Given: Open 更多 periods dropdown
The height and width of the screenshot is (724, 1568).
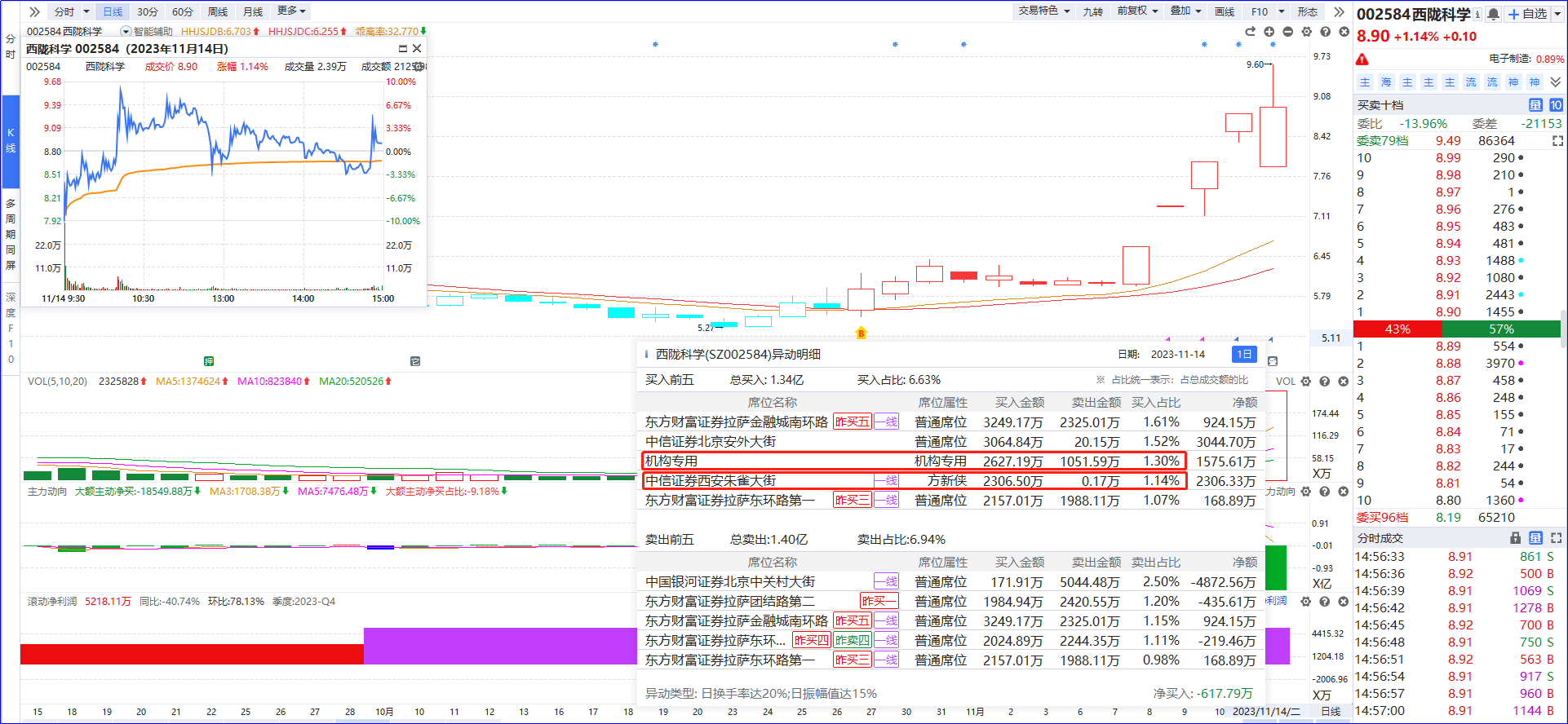Looking at the screenshot, I should (292, 11).
